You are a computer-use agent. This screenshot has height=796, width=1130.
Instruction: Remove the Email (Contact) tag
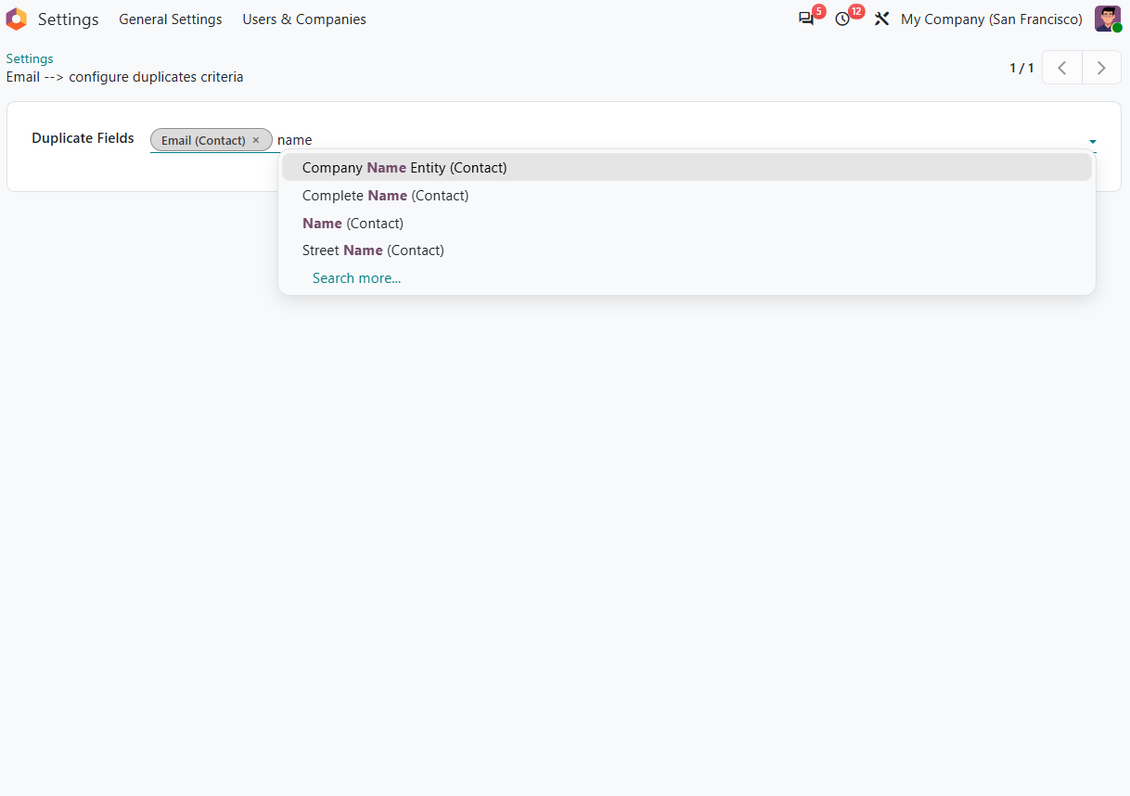(256, 140)
